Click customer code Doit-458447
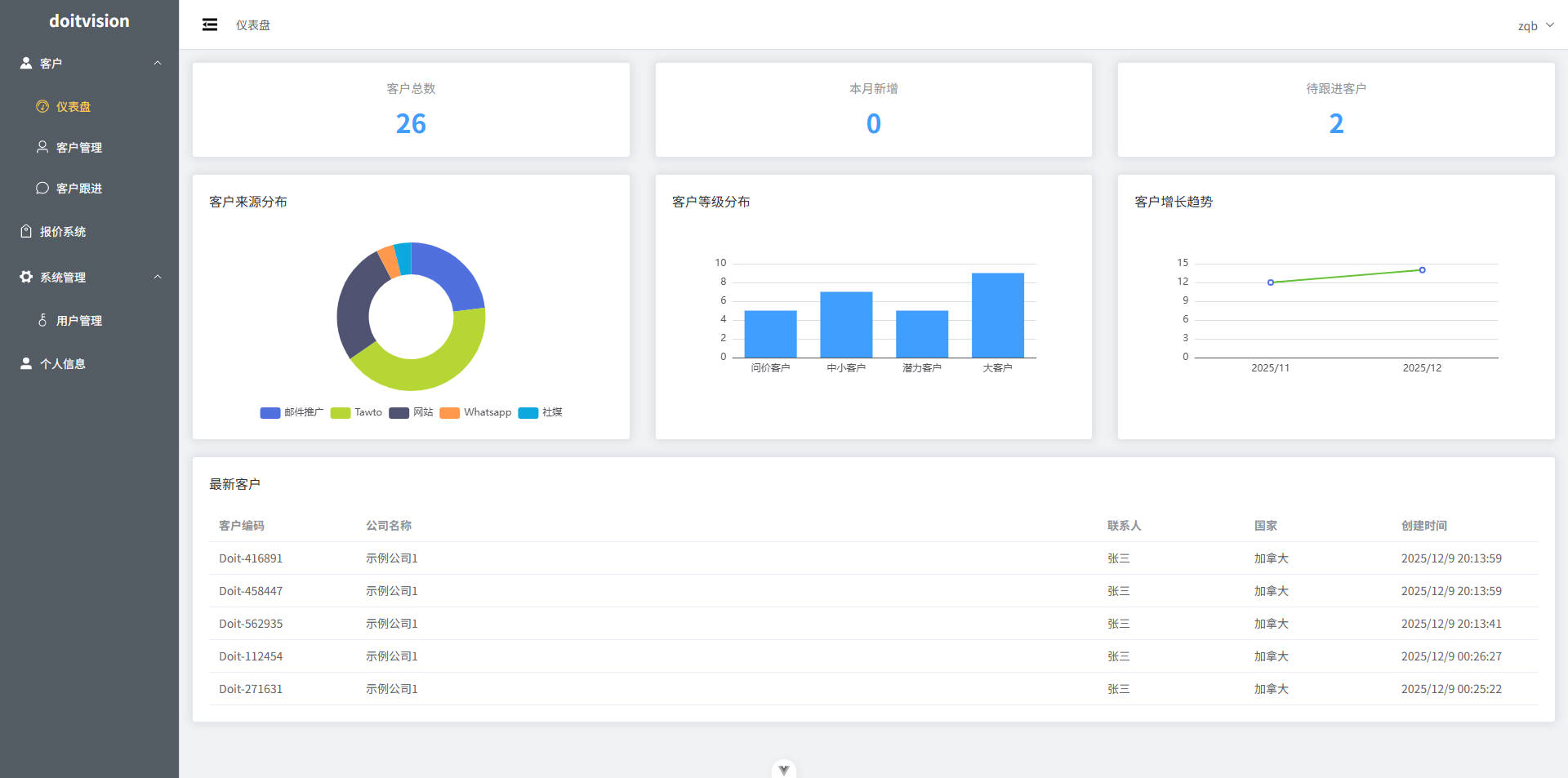 pos(251,591)
